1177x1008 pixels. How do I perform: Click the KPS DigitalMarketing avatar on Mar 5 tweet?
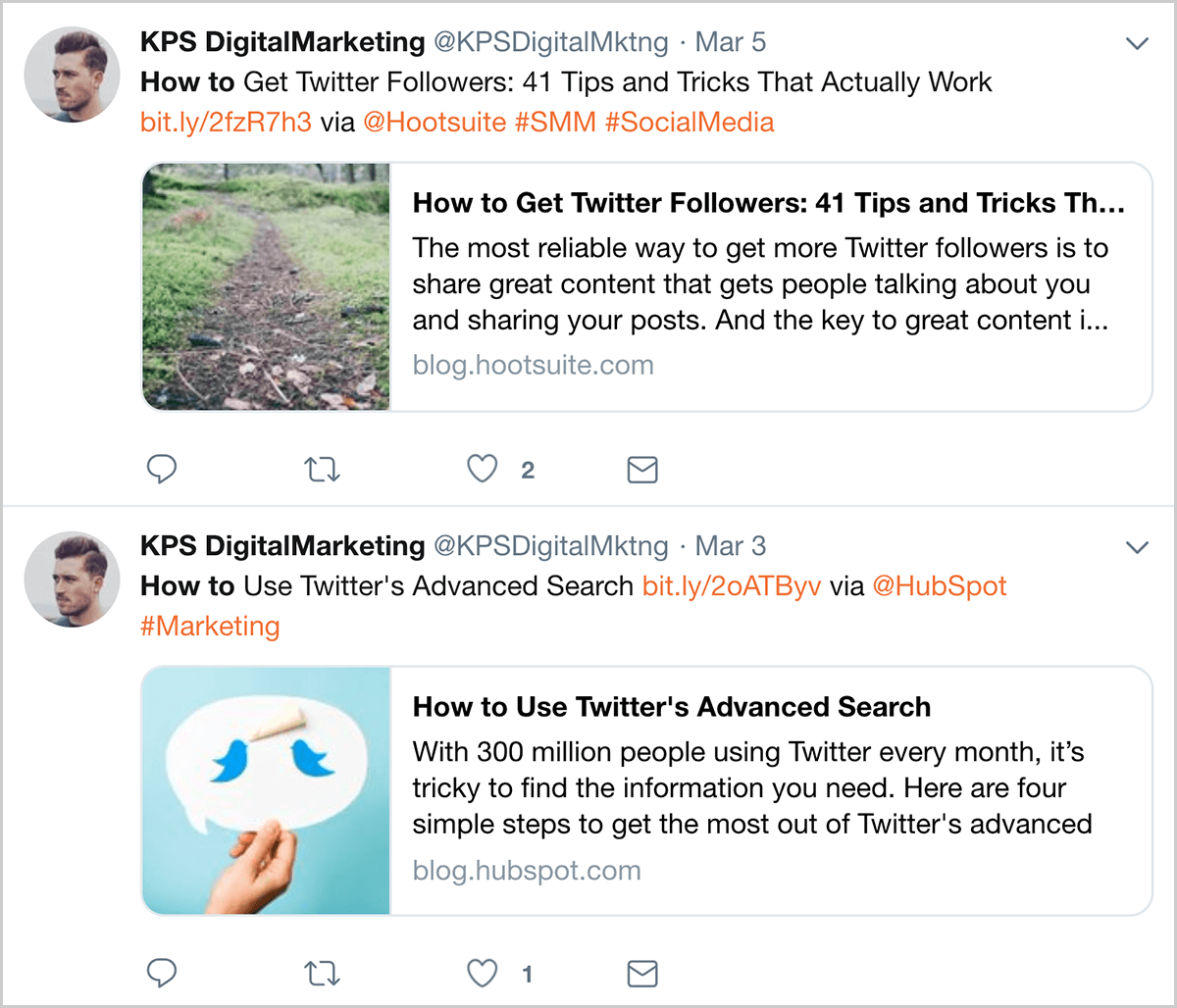tap(72, 75)
